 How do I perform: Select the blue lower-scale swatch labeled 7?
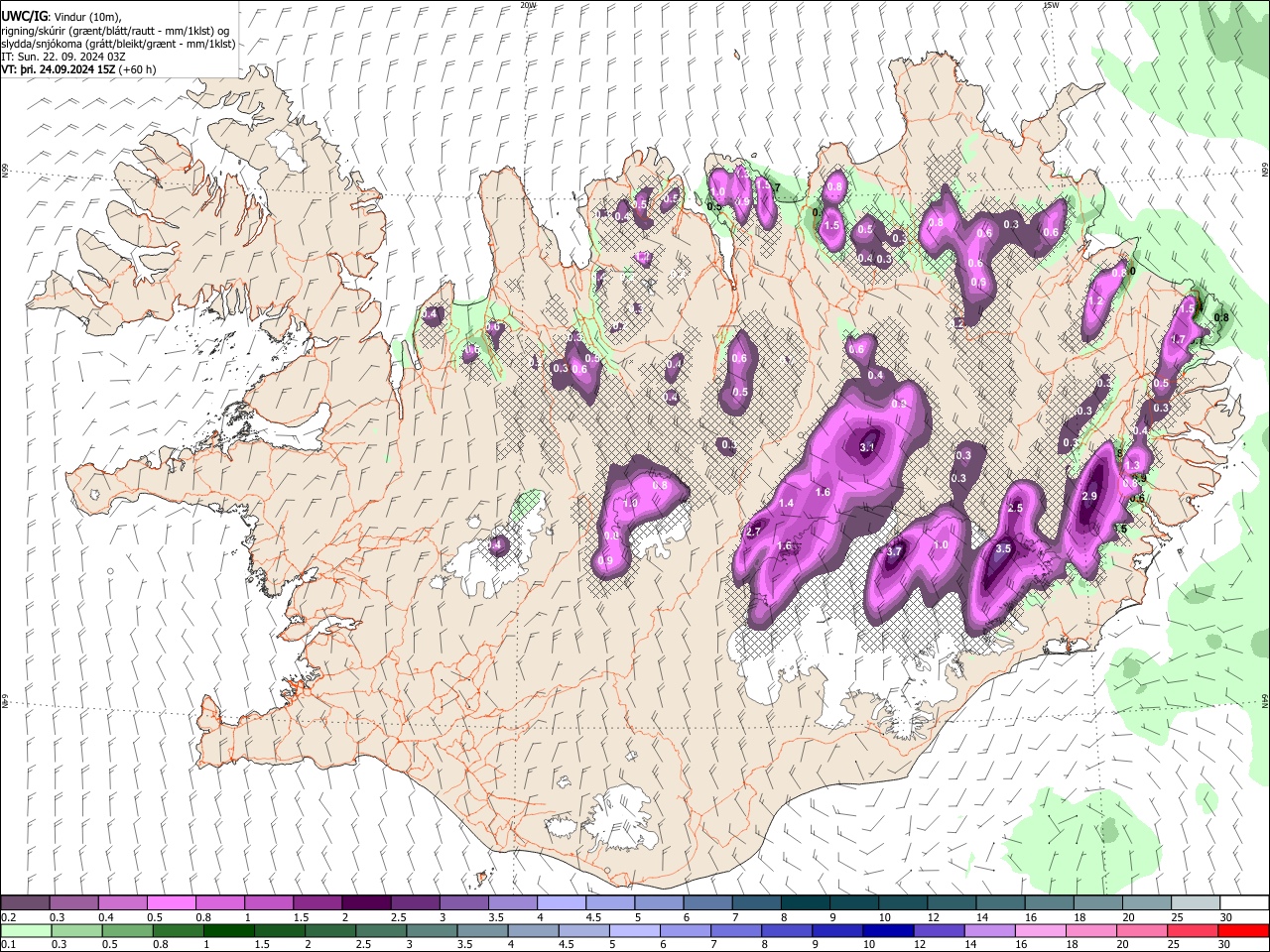click(734, 930)
